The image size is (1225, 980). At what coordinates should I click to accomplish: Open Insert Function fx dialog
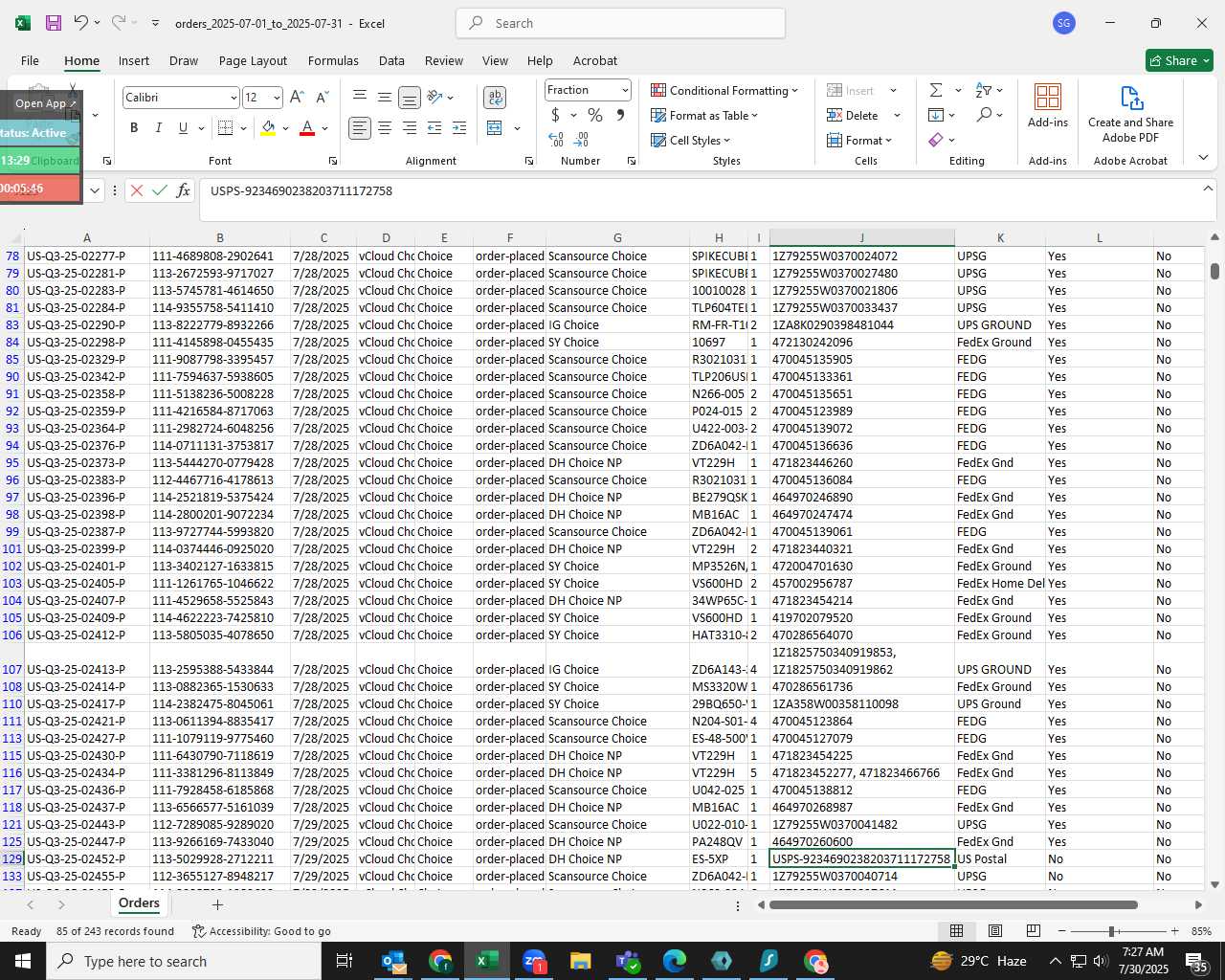point(184,190)
